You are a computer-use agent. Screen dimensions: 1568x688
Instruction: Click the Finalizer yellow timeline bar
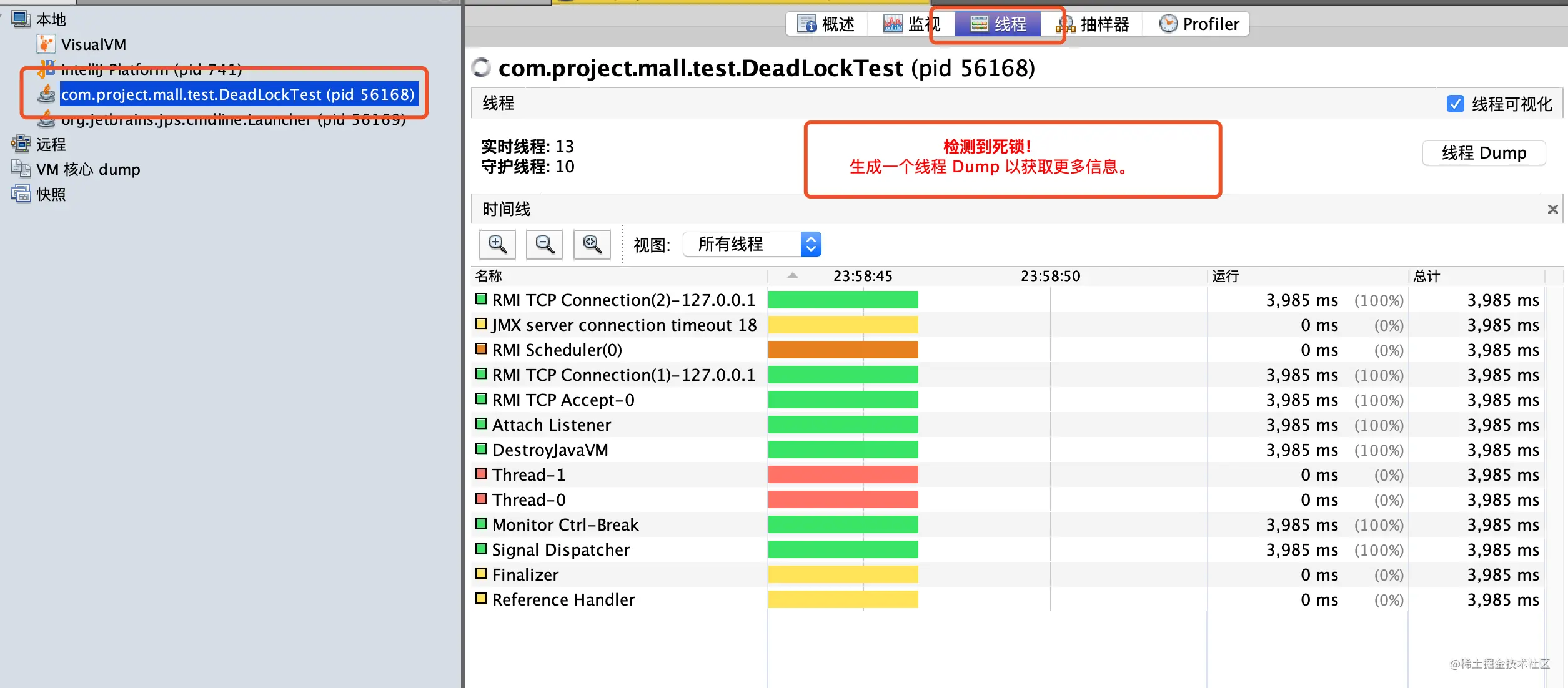843,574
